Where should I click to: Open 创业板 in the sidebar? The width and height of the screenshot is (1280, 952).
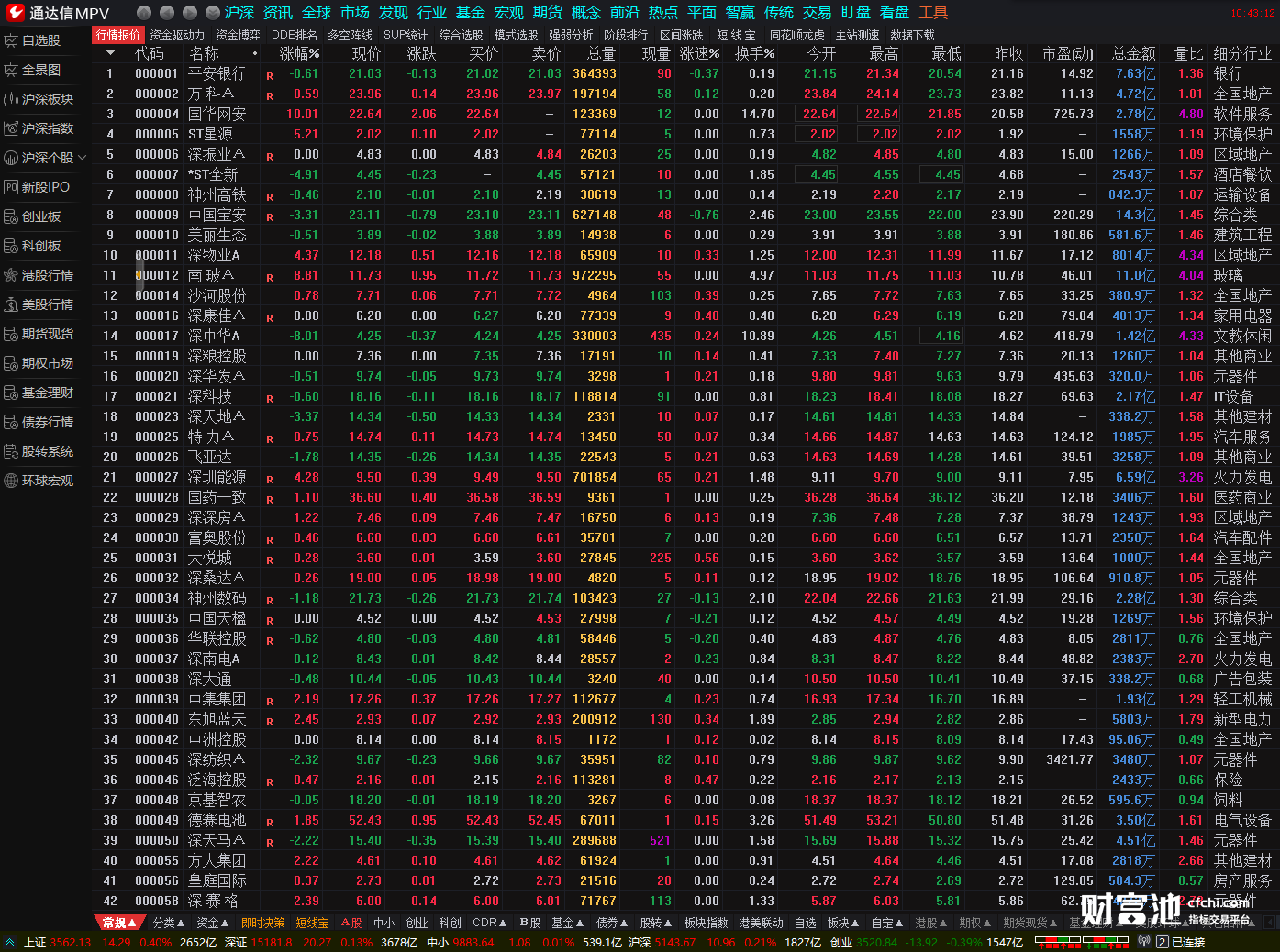point(41,216)
